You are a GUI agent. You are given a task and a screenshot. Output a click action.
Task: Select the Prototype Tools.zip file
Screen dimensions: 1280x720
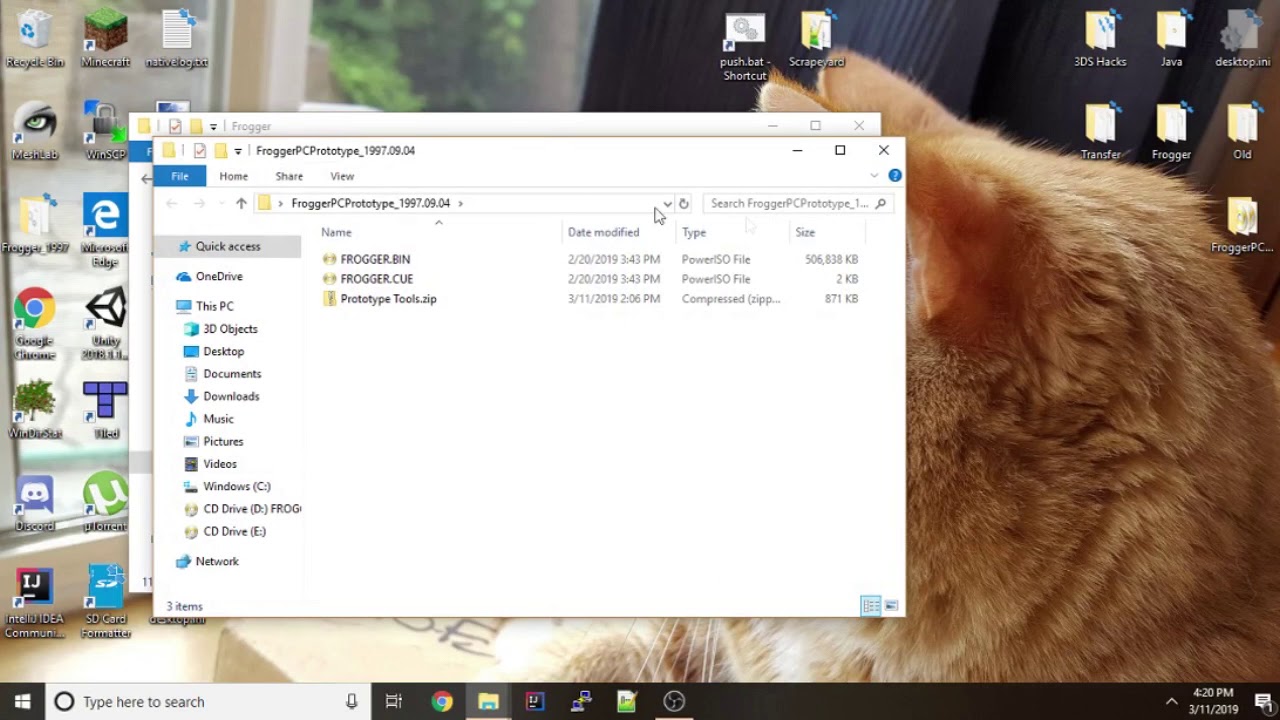click(x=388, y=299)
